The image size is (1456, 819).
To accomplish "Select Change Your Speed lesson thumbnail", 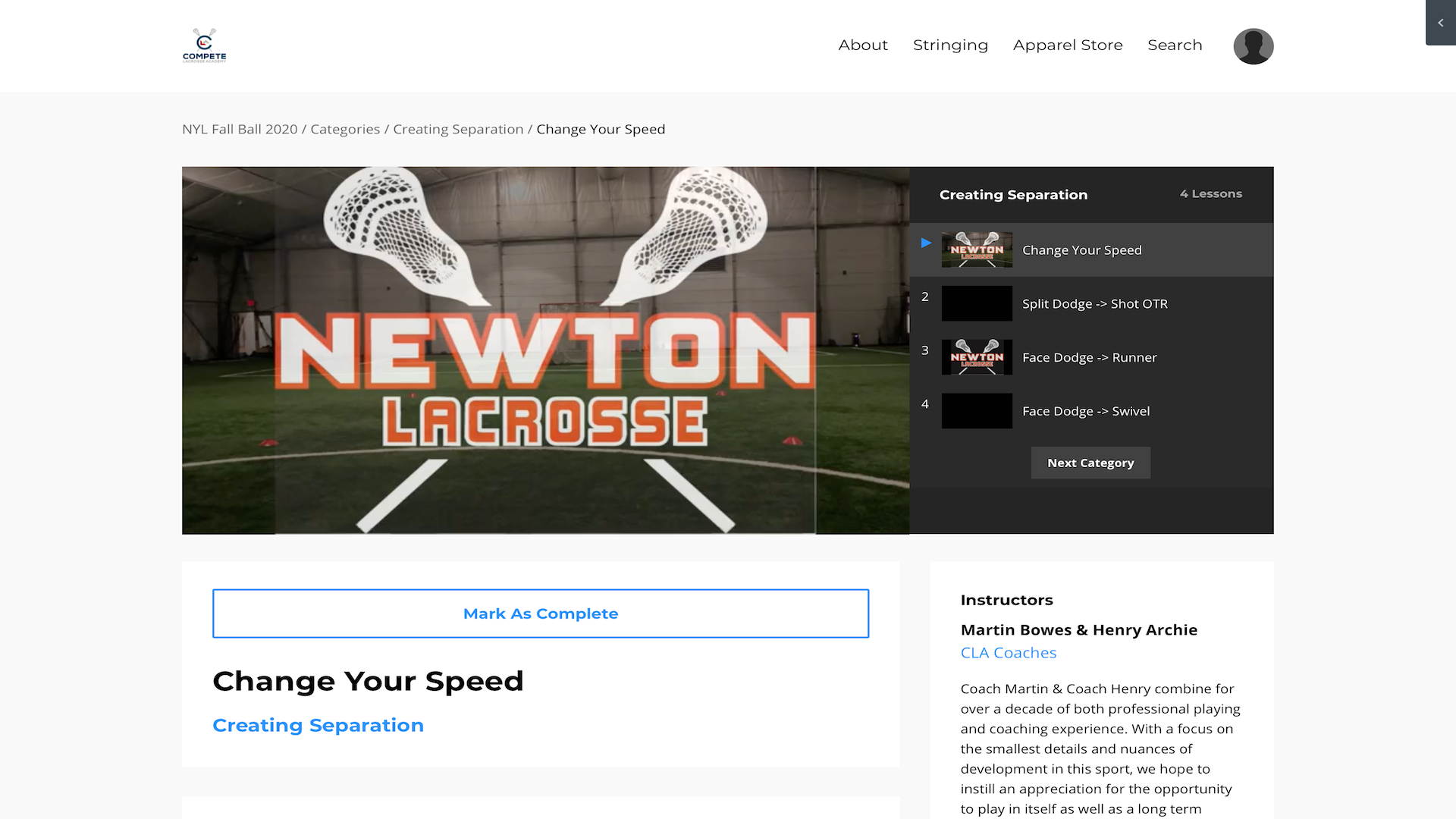I will 977,250.
